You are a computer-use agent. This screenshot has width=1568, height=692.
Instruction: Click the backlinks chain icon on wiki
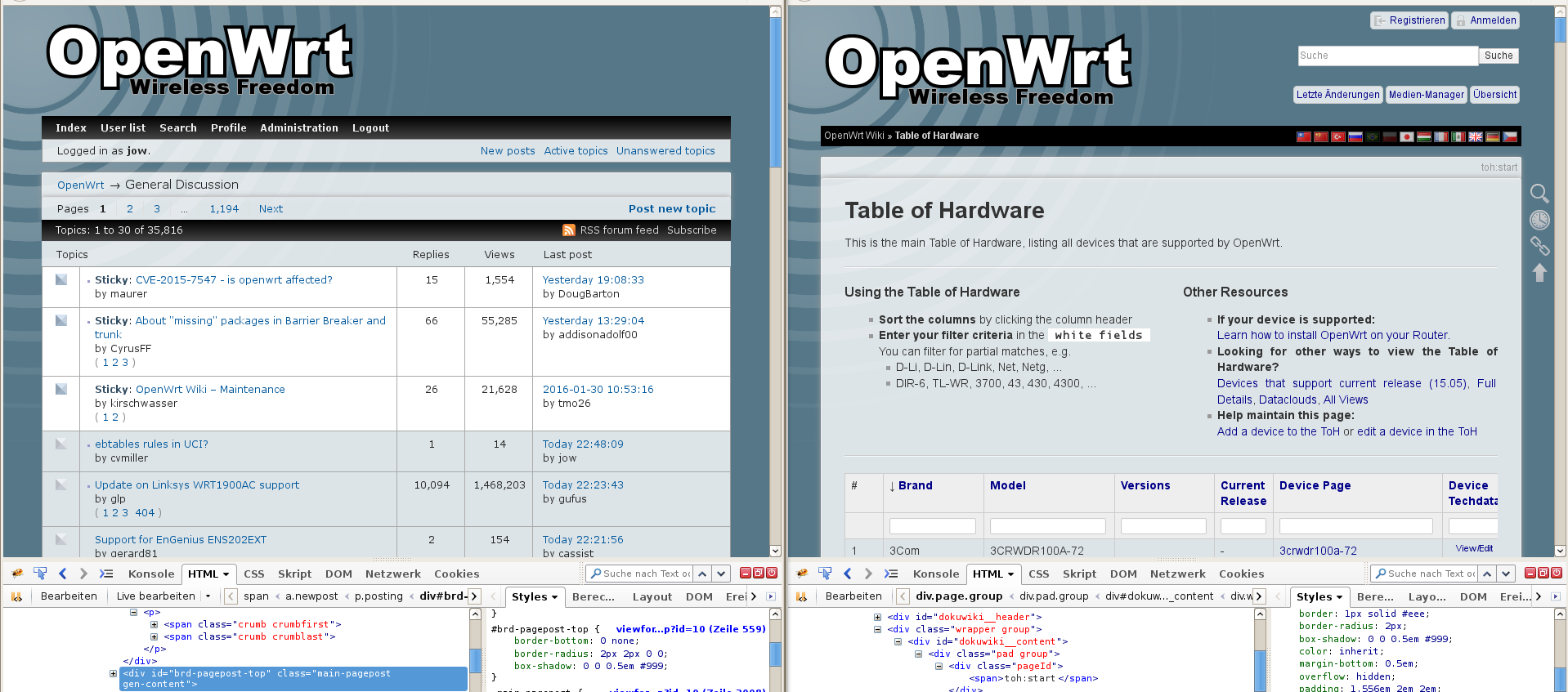[1539, 246]
